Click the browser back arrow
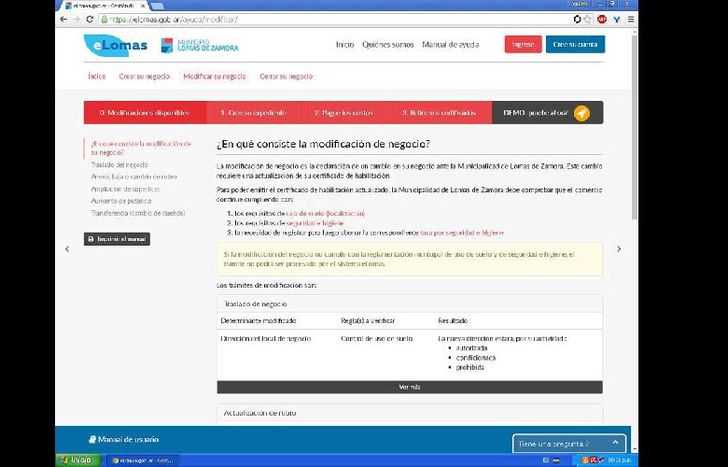The image size is (728, 467). click(x=64, y=19)
